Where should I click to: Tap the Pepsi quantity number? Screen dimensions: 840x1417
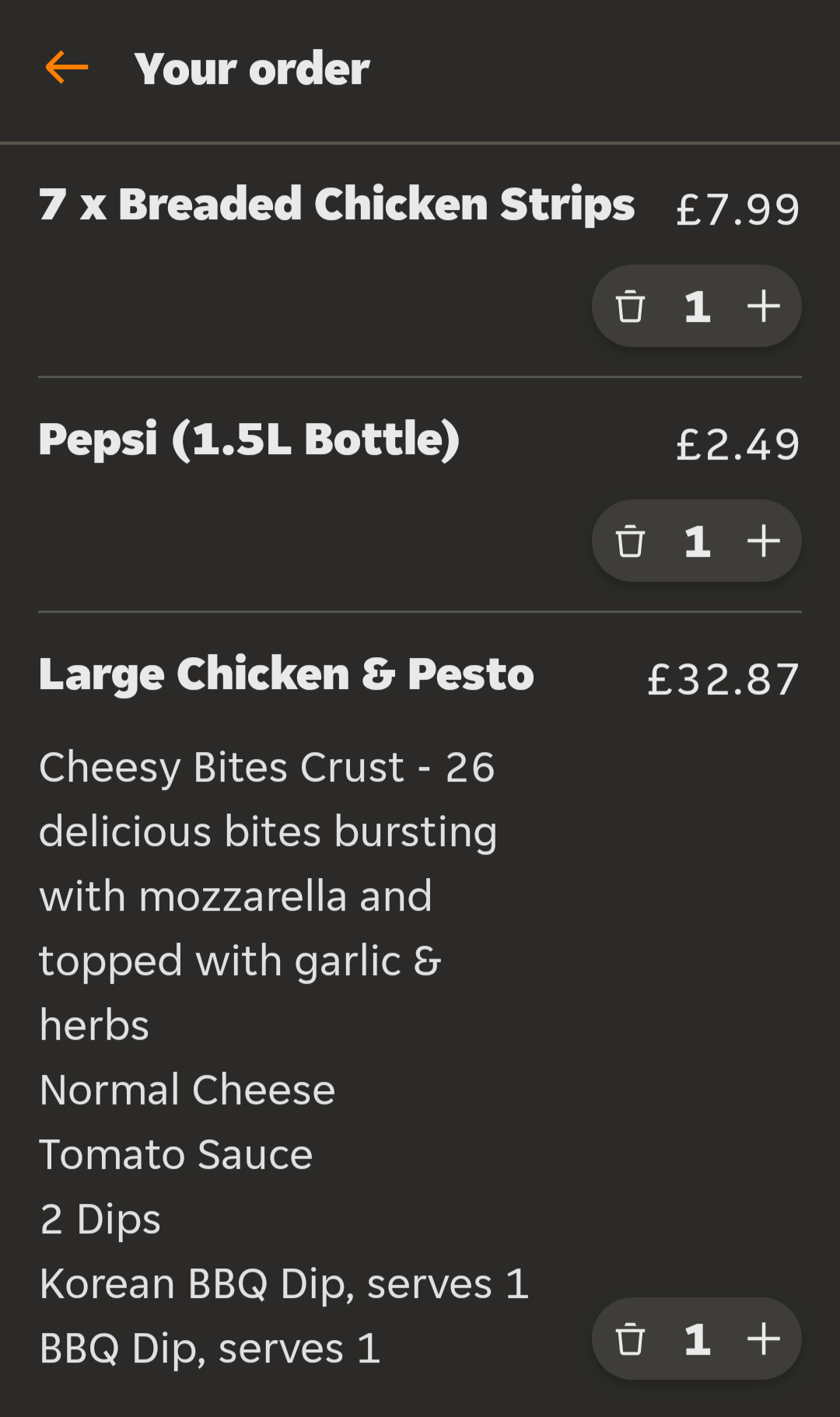click(698, 541)
